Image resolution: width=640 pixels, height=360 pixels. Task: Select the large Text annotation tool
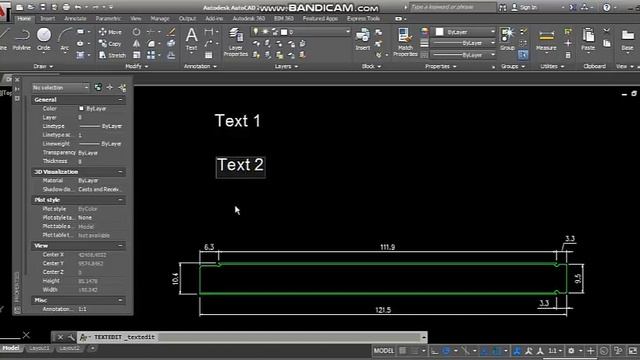coord(191,40)
